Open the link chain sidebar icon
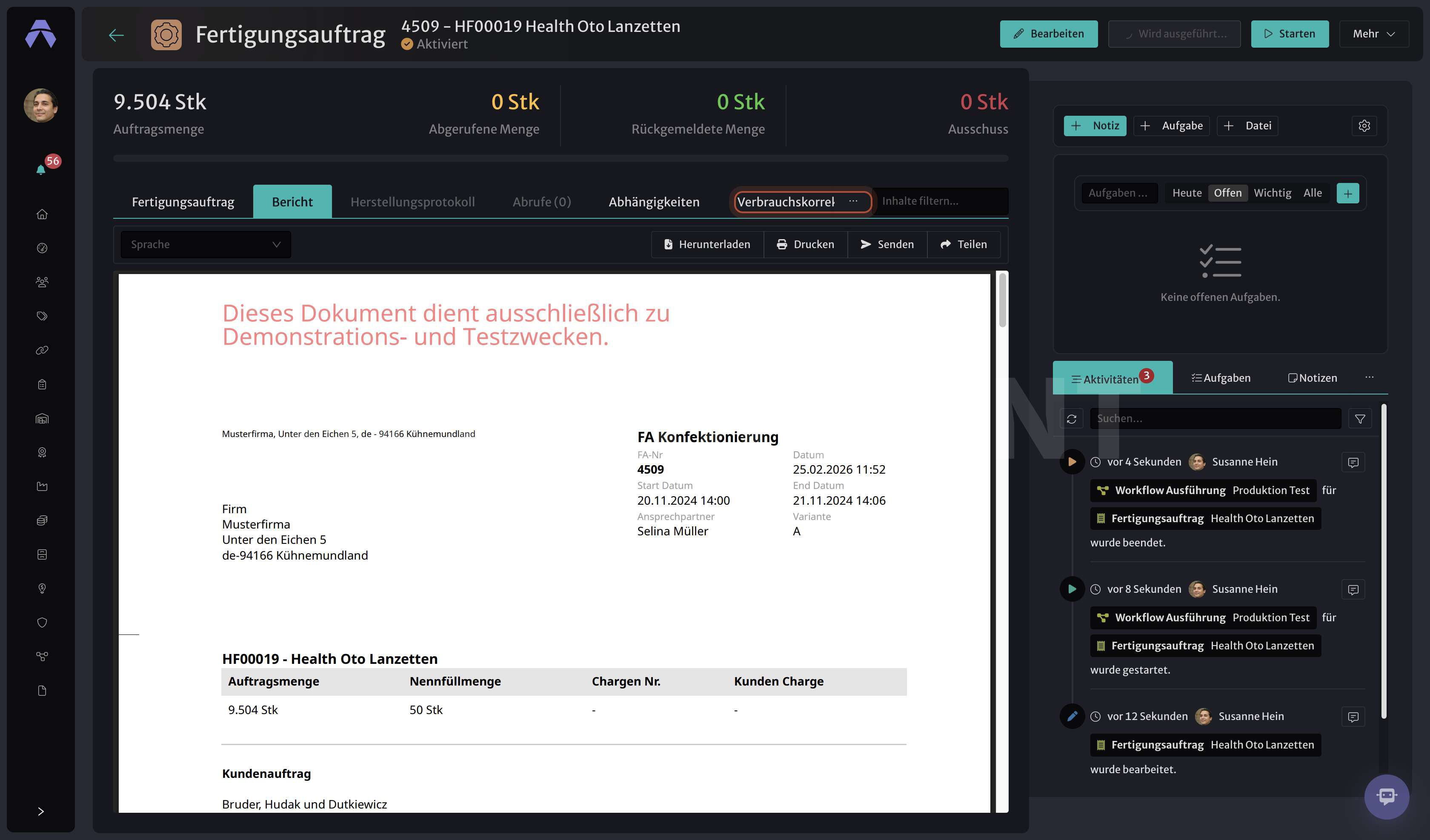 pos(42,350)
